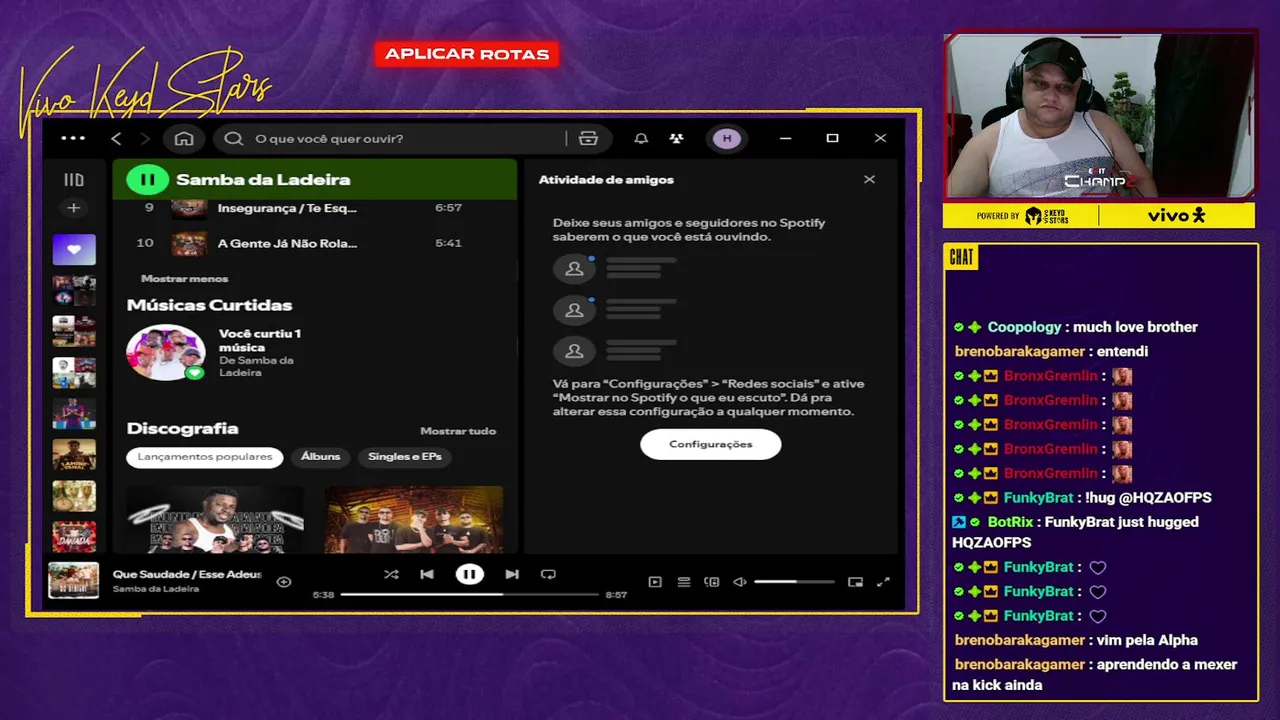Toggle shuffle playback
Viewport: 1280px width, 720px height.
pyautogui.click(x=391, y=574)
